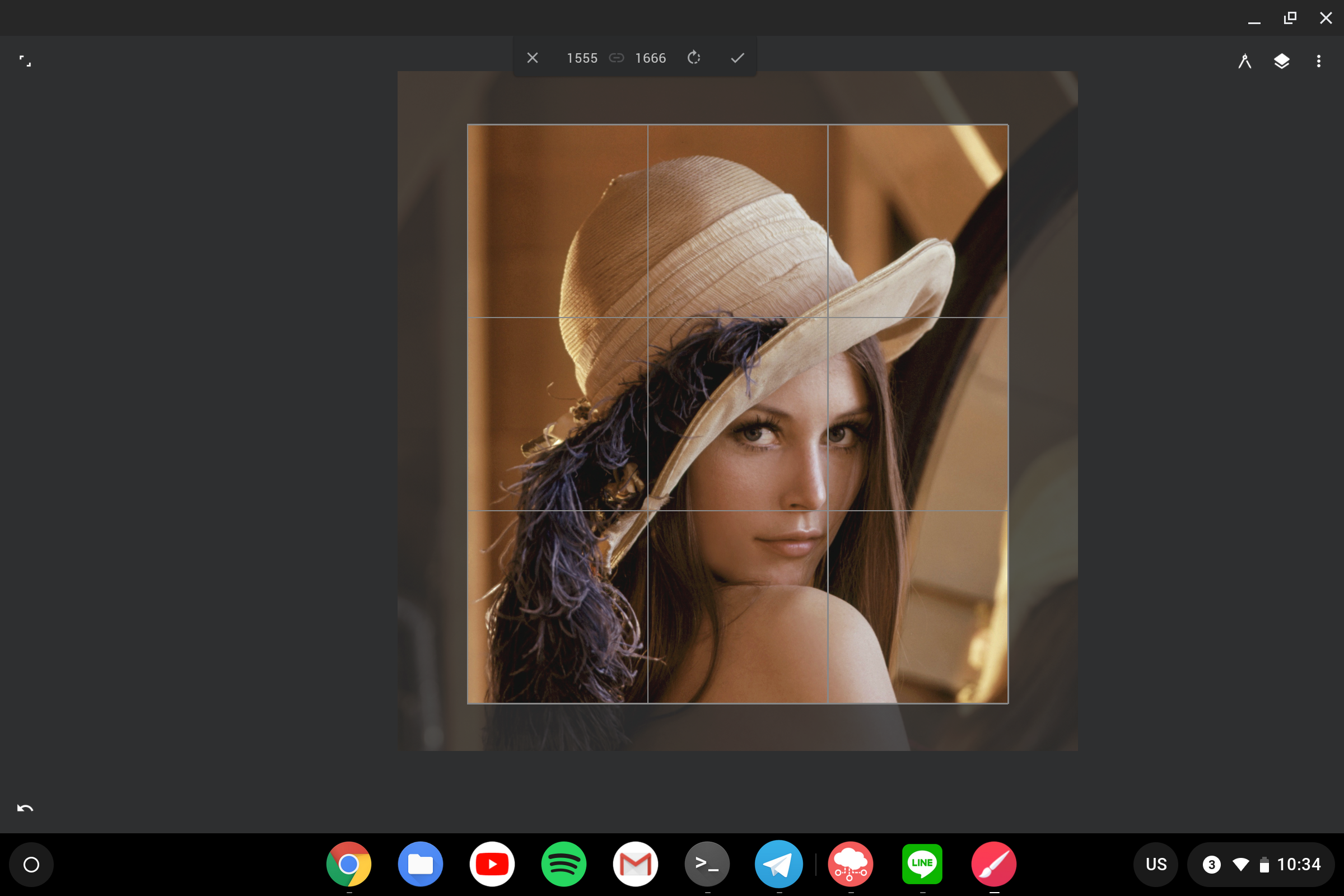The width and height of the screenshot is (1344, 896).
Task: Toggle the aspect ratio link lock
Action: pos(616,58)
